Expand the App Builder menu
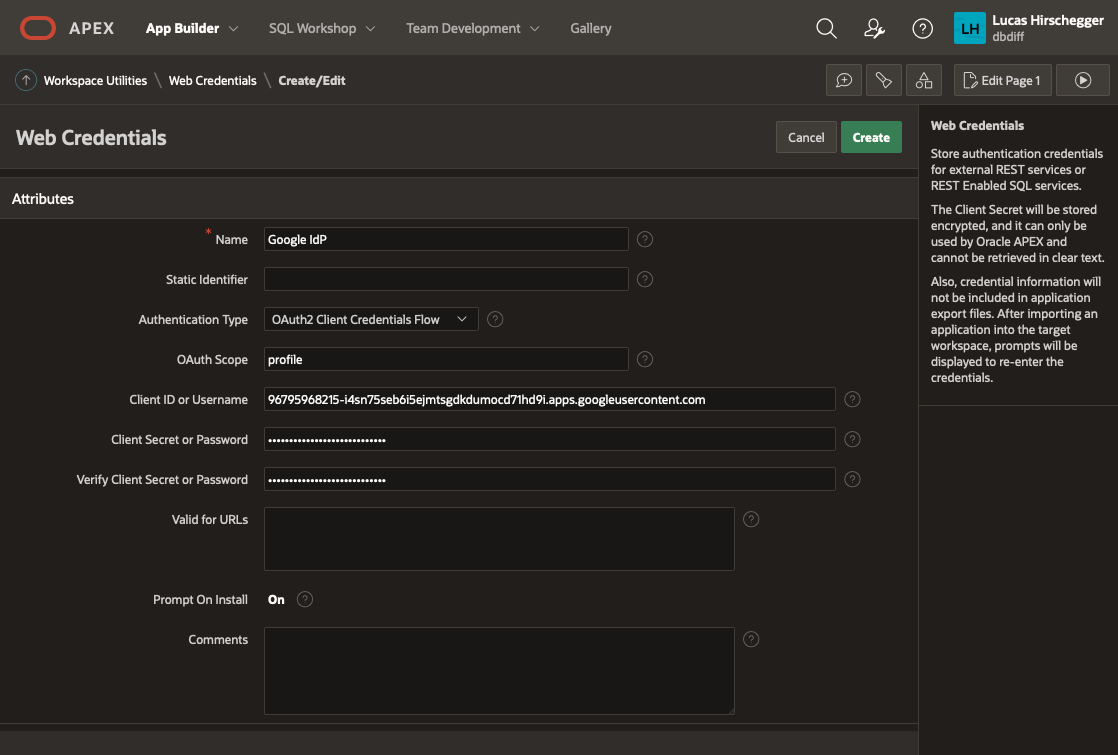1118x755 pixels. 191,28
